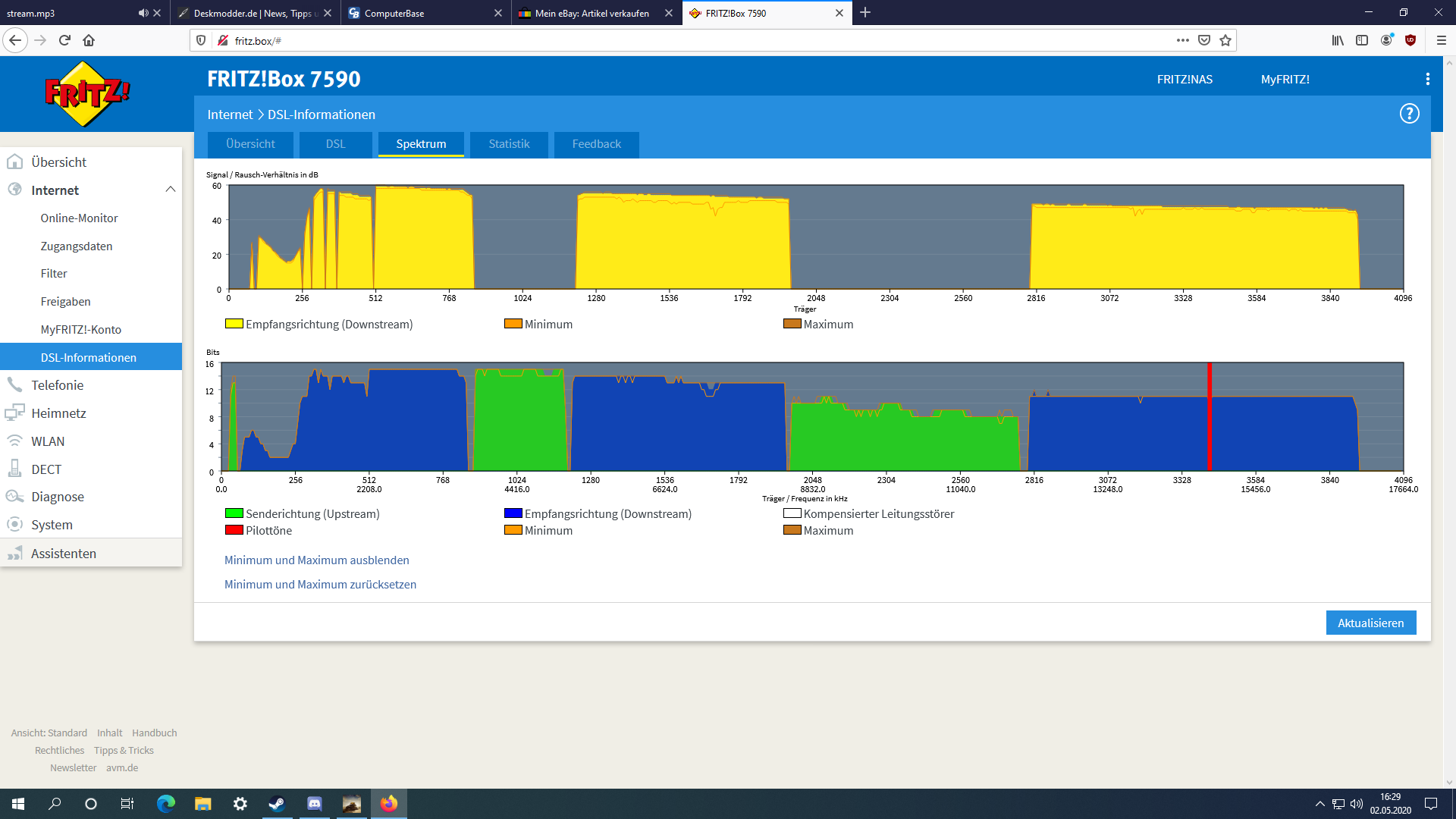
Task: Expand the Telefonie menu entry
Action: pyautogui.click(x=58, y=385)
